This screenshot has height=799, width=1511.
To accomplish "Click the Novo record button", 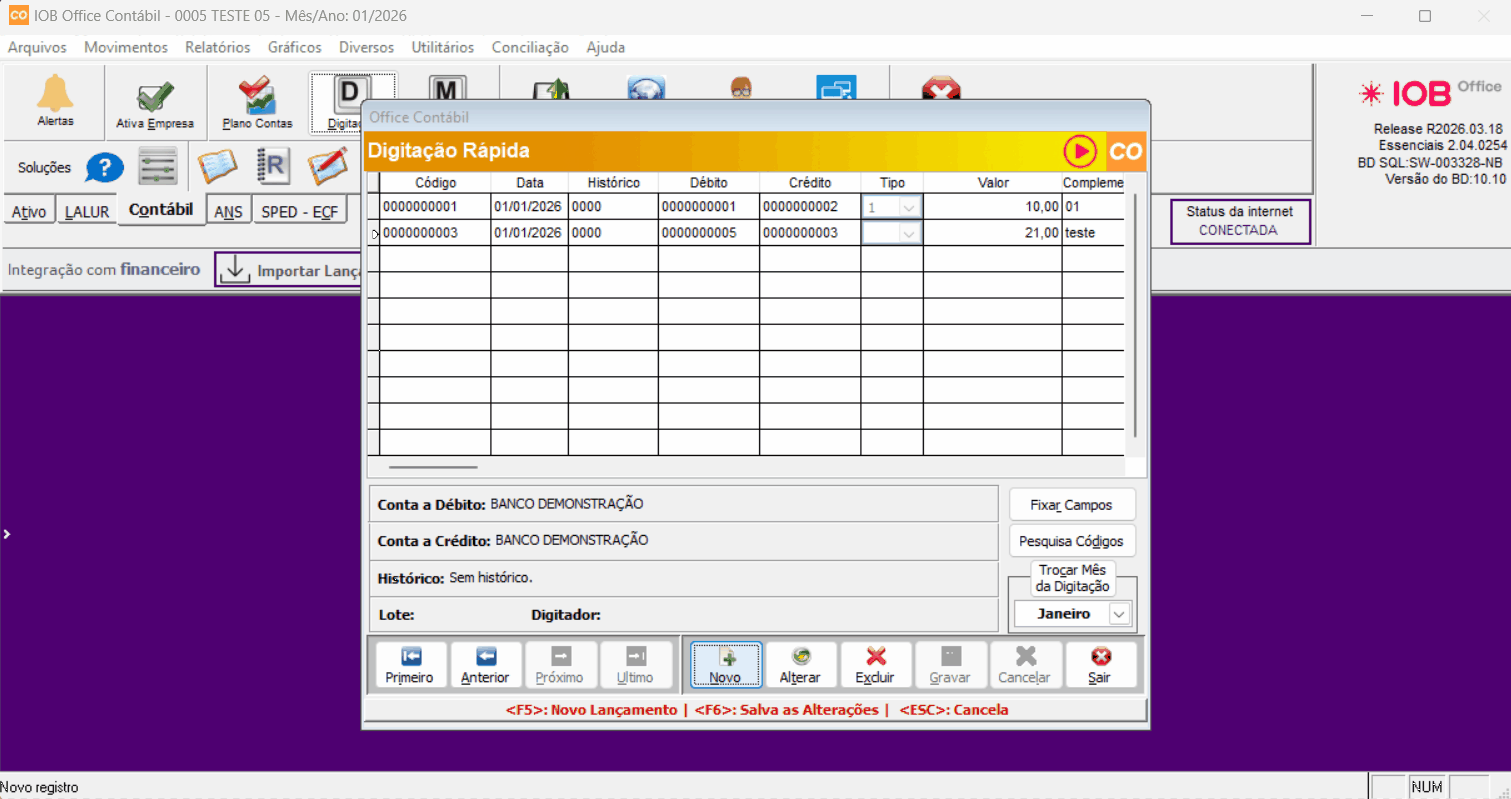I will coord(725,665).
